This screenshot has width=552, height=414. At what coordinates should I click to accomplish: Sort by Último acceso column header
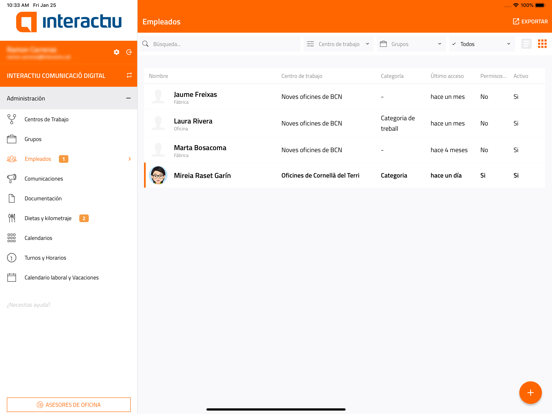tap(447, 76)
